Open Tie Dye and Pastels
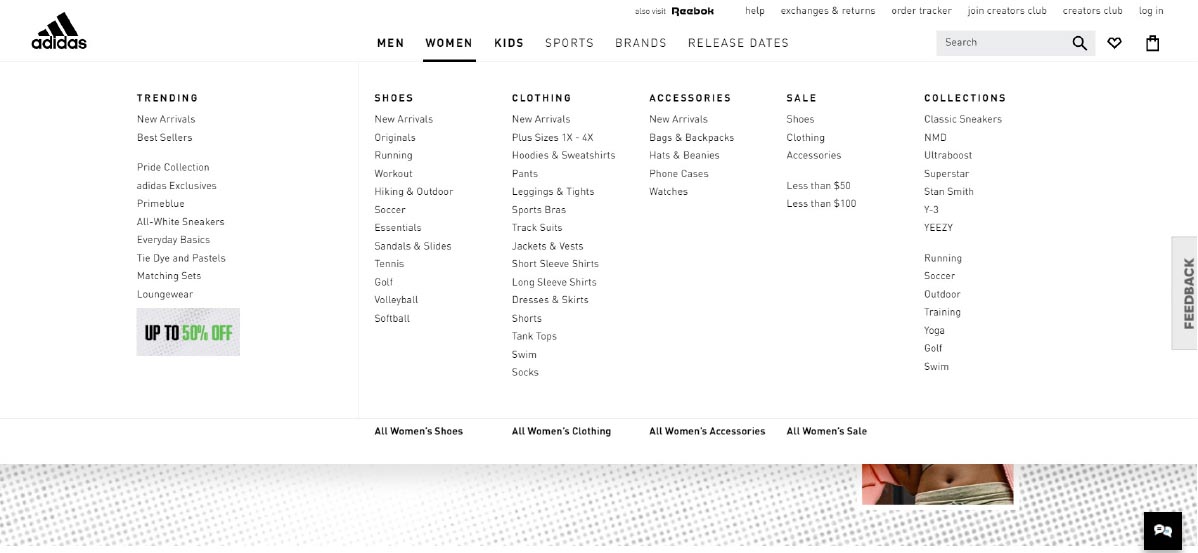The width and height of the screenshot is (1198, 553). 181,258
